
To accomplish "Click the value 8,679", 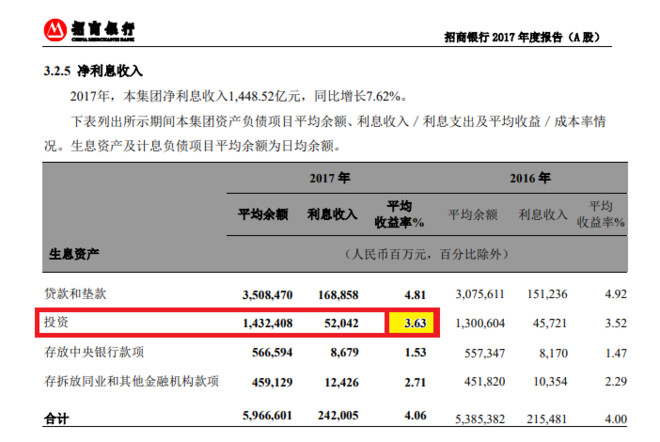I will tap(345, 352).
